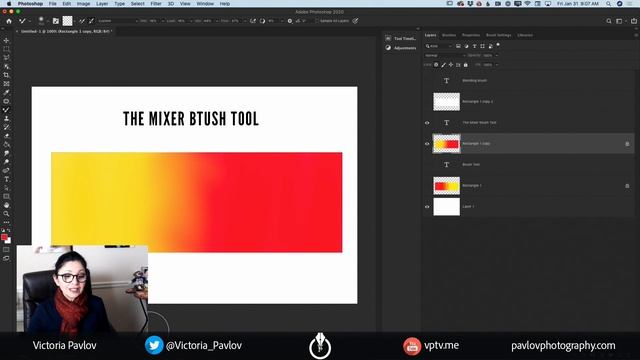Select the Crop tool
Image resolution: width=640 pixels, height=360 pixels.
6,75
